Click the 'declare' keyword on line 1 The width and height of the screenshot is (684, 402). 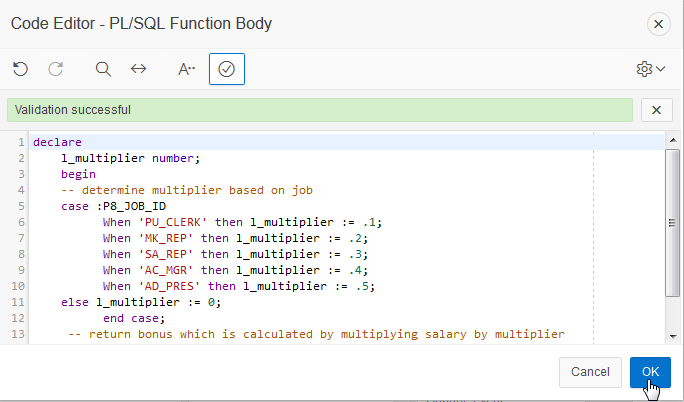click(x=57, y=142)
